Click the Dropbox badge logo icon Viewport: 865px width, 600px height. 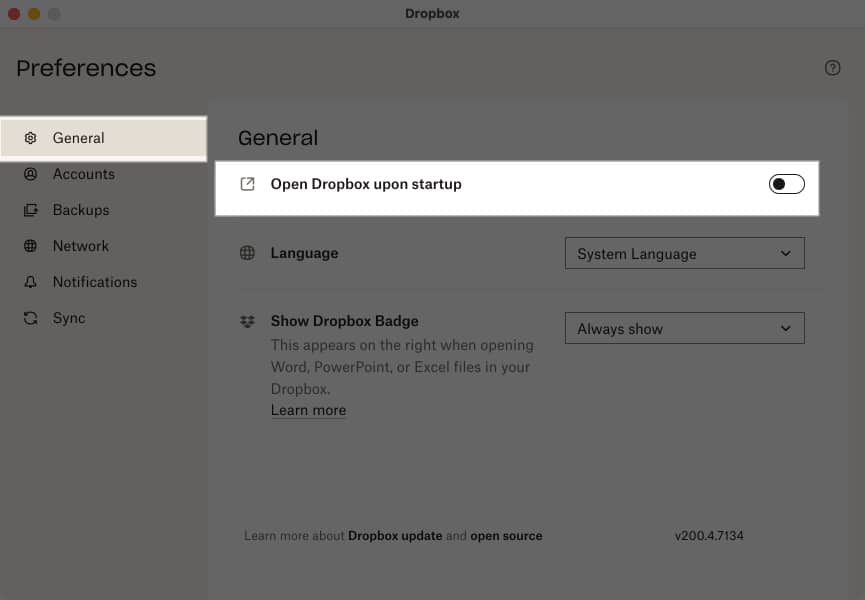click(247, 321)
